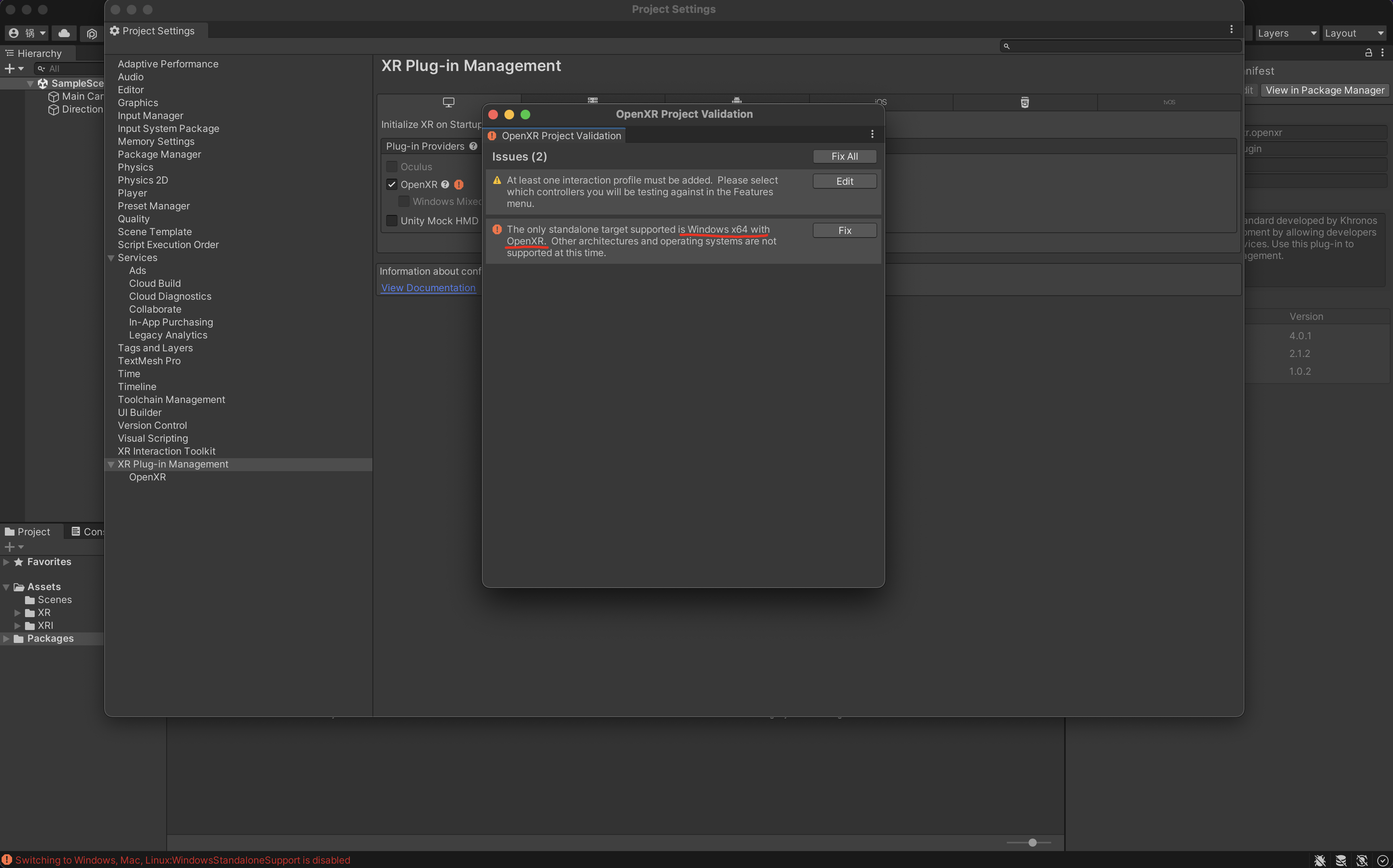
Task: Collapse the Services settings group
Action: click(111, 258)
